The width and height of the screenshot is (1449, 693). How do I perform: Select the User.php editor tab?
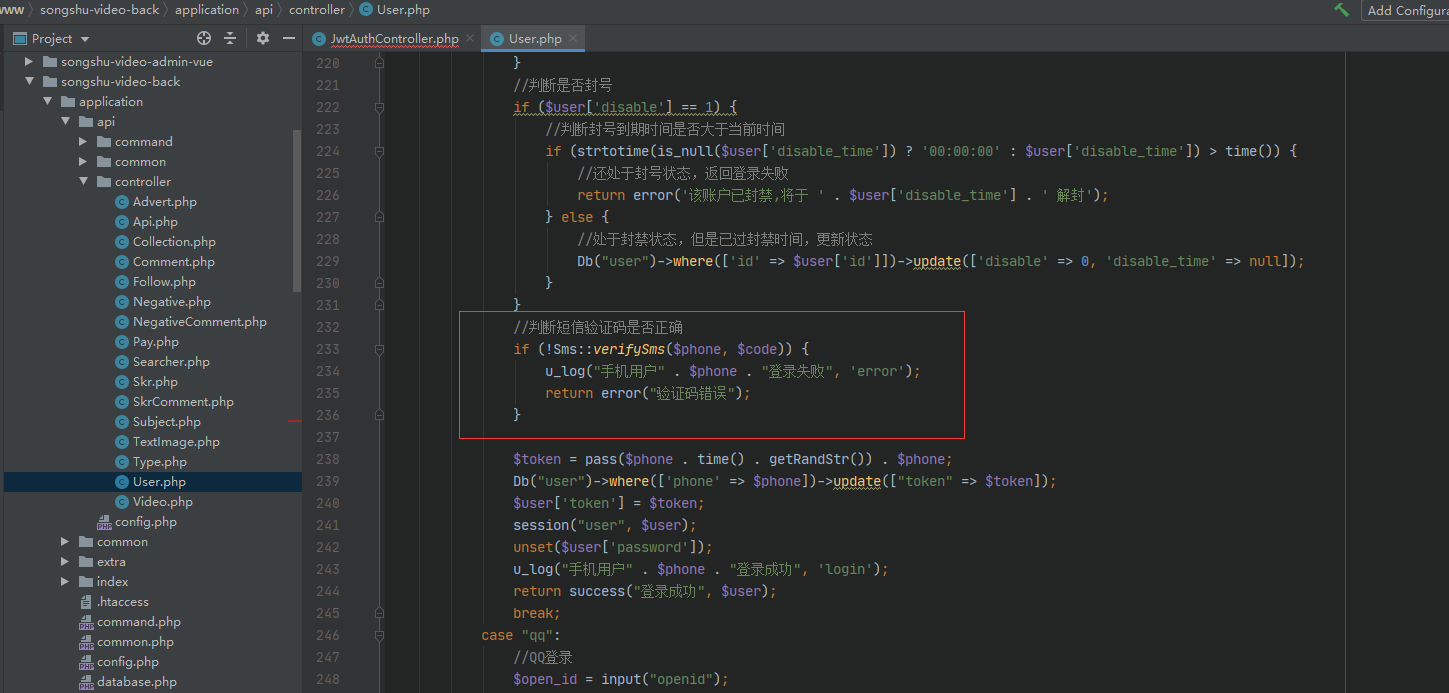(x=535, y=38)
